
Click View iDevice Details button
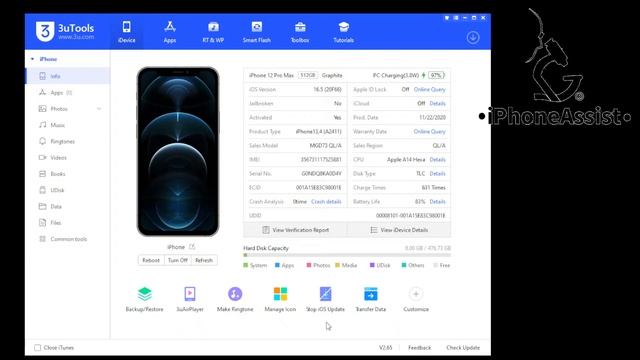(x=399, y=230)
